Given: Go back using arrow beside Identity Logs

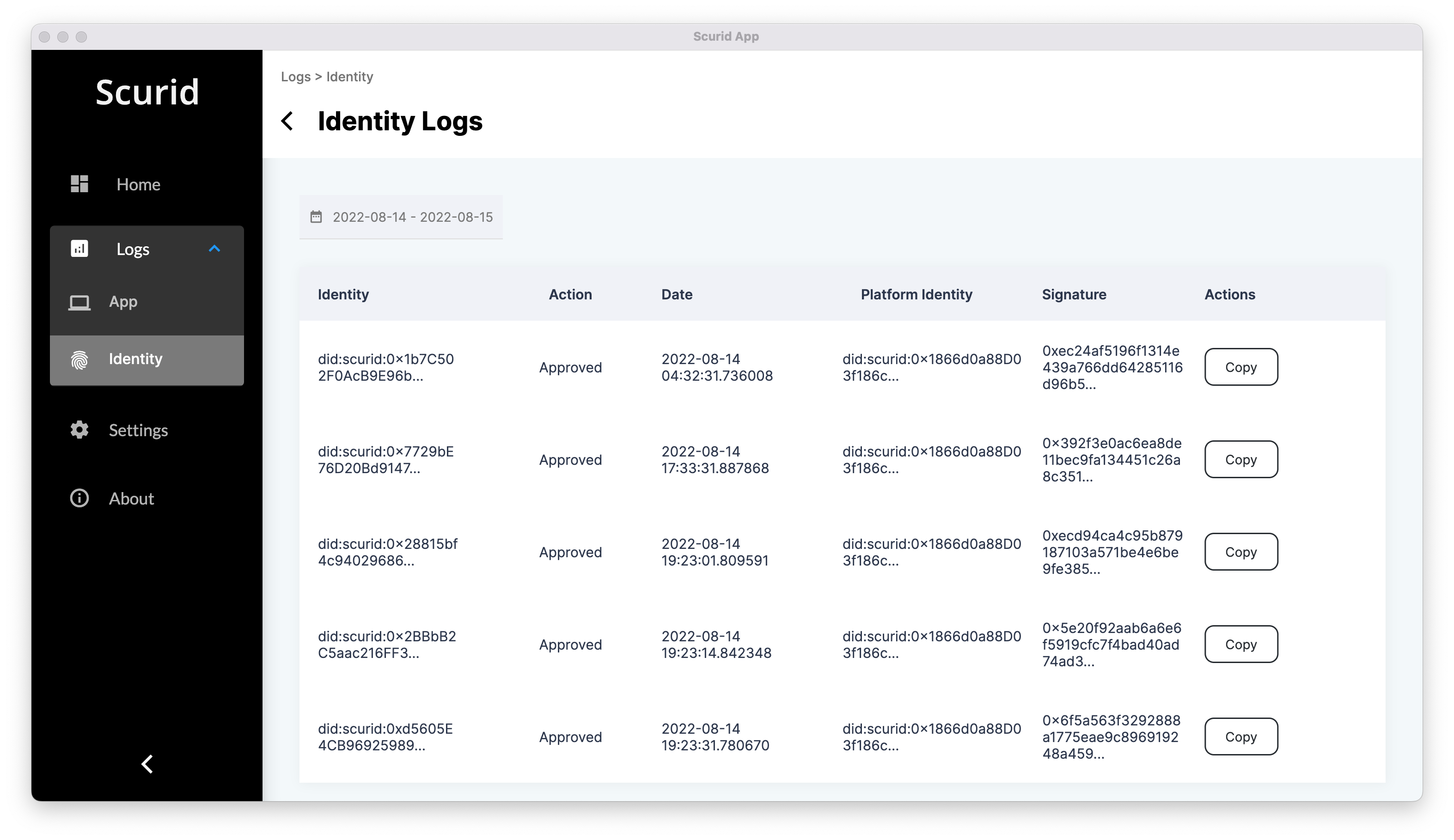Looking at the screenshot, I should [287, 121].
